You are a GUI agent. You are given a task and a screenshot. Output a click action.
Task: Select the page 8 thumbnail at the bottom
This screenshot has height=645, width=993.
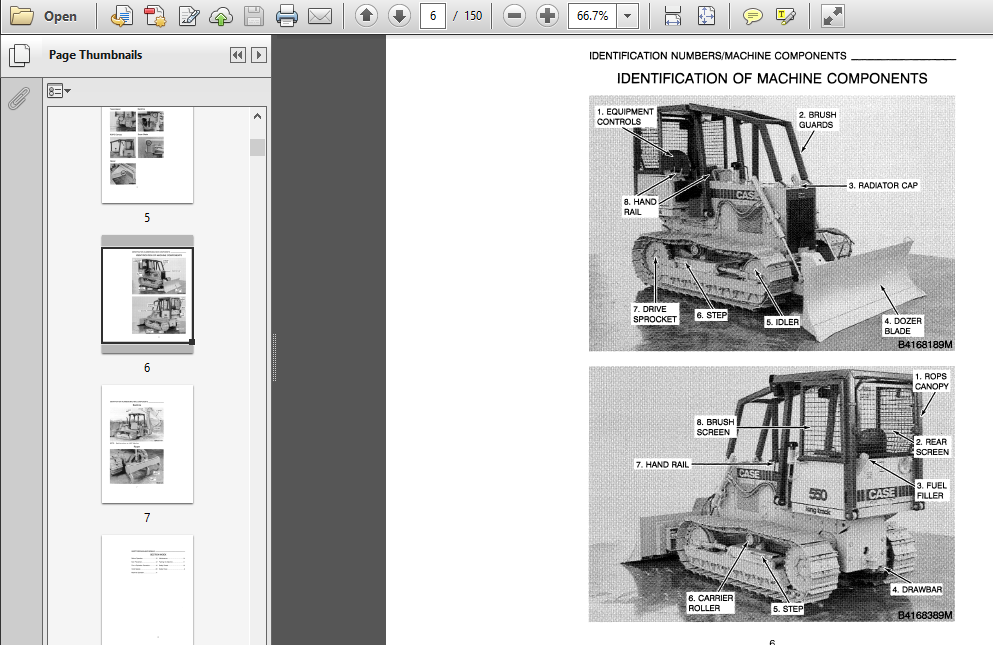click(148, 590)
